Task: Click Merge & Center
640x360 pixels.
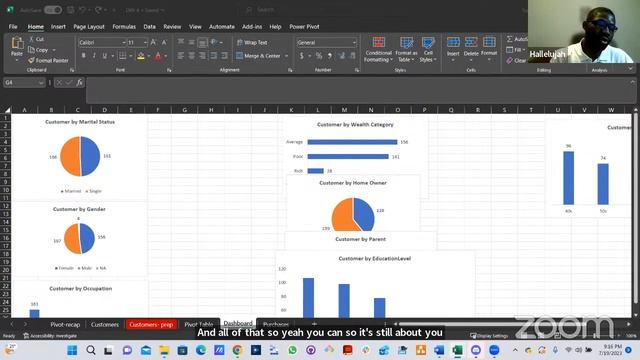Action: click(258, 56)
